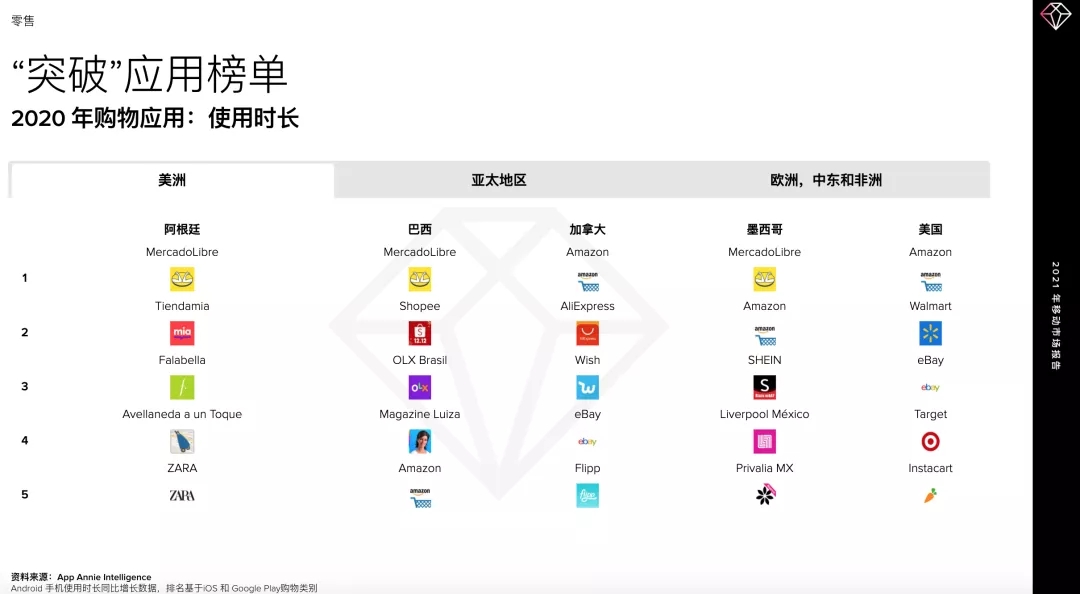Click Tiendamia app icon
The width and height of the screenshot is (1080, 594).
click(x=182, y=334)
